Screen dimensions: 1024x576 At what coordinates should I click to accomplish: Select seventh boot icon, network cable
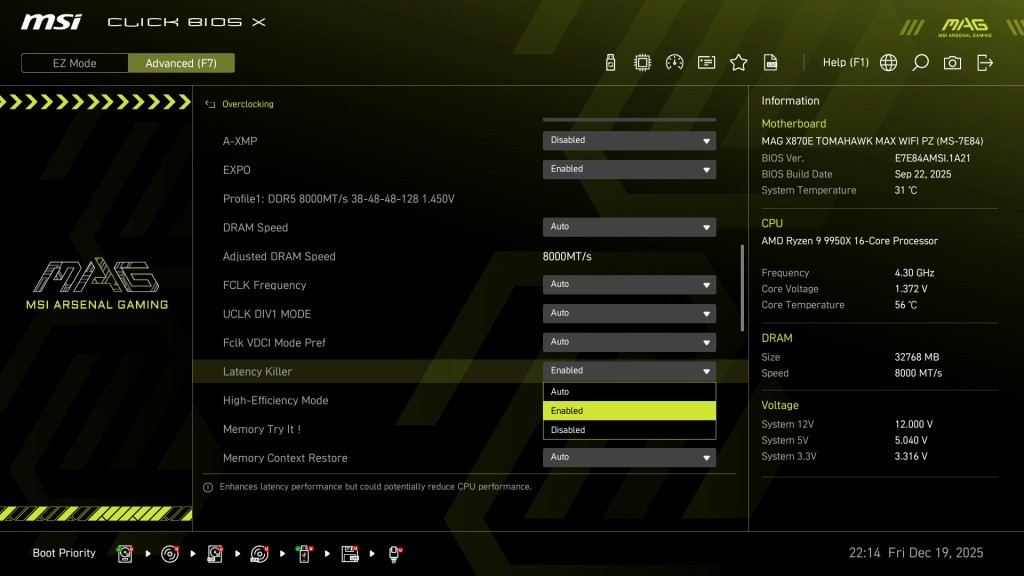point(394,554)
